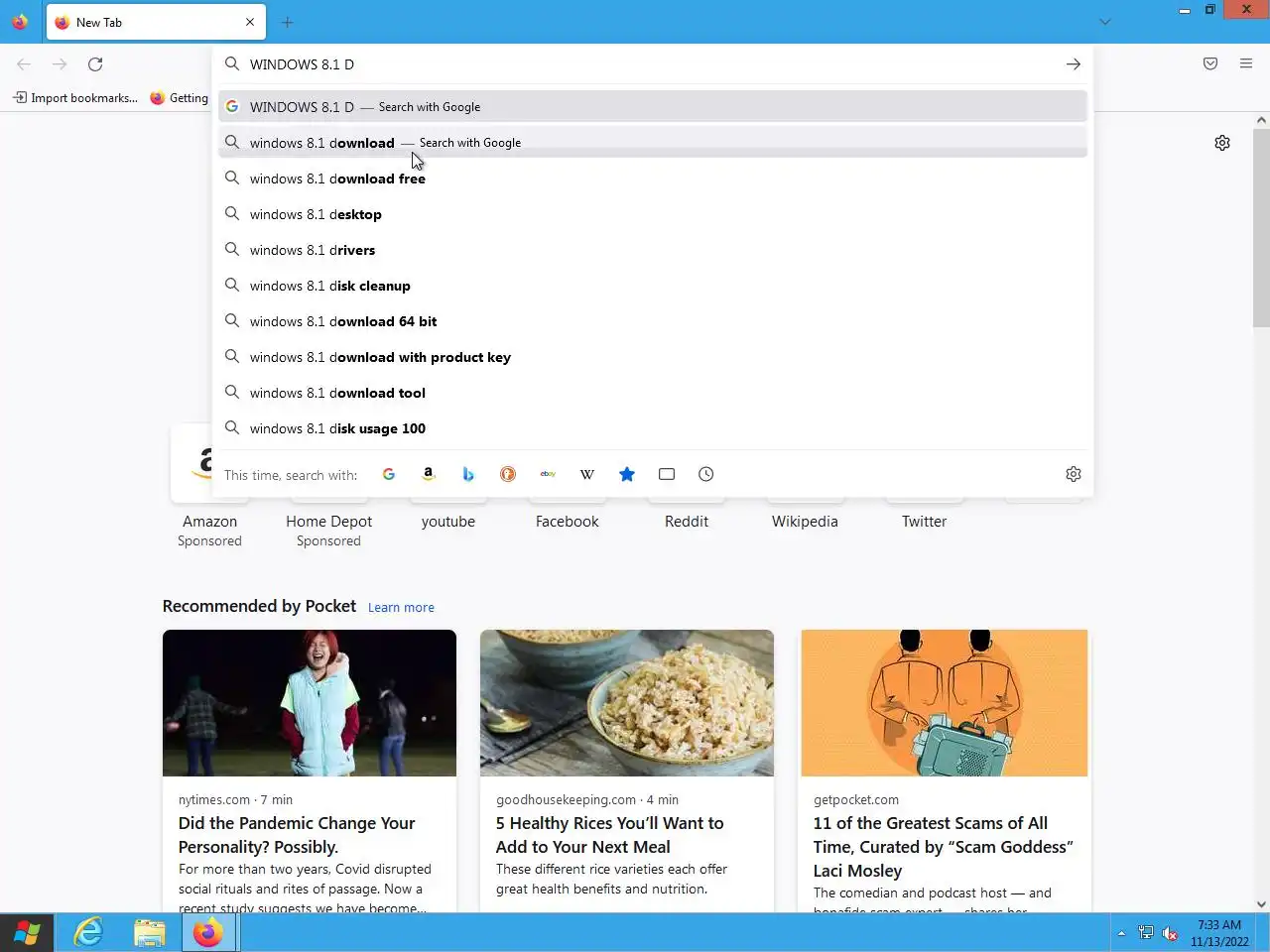Open search settings gear in dropdown

coord(1074,474)
